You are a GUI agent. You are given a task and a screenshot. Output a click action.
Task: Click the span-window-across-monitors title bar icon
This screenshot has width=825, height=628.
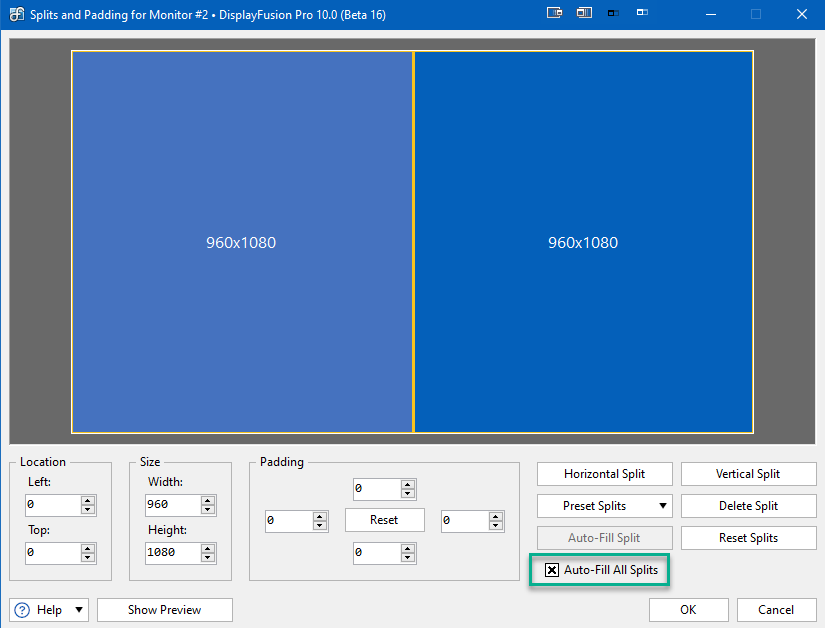point(584,14)
